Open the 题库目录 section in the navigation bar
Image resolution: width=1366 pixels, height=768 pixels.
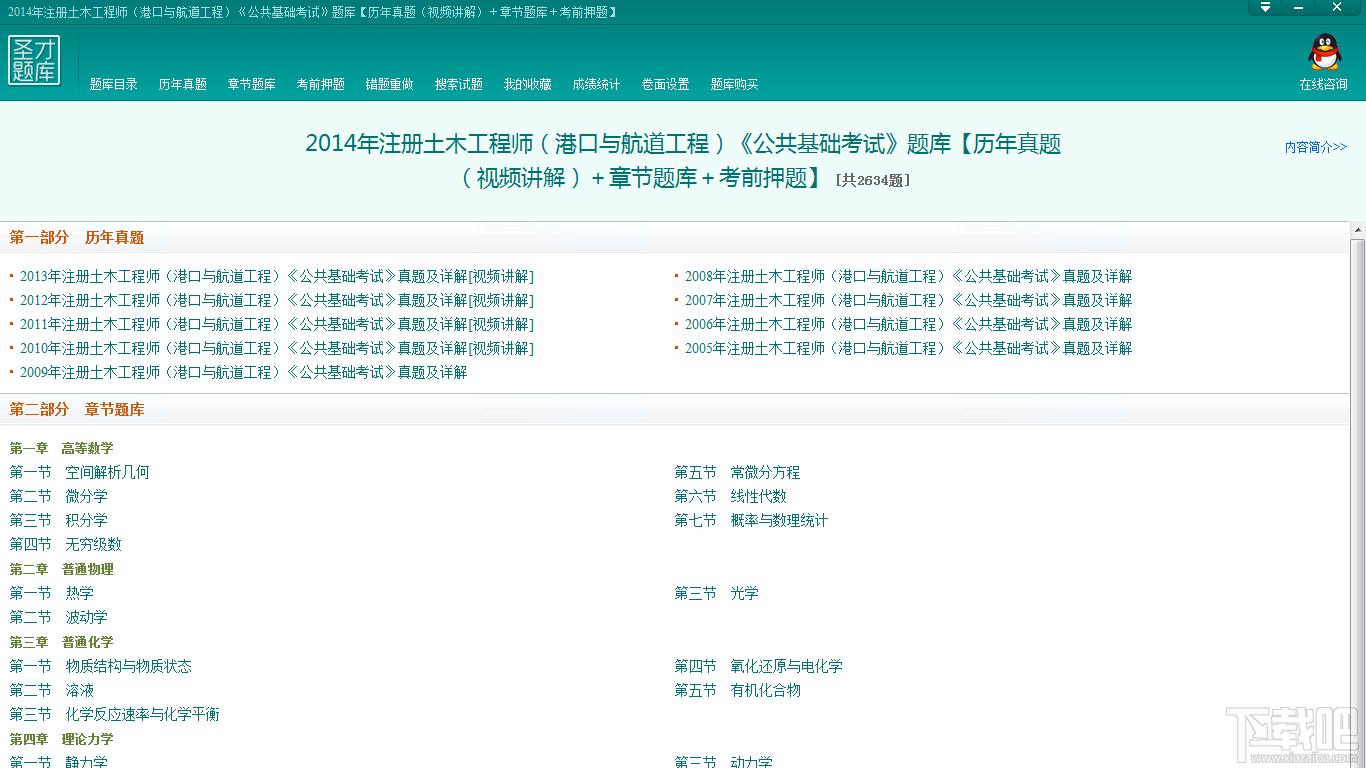[x=112, y=84]
